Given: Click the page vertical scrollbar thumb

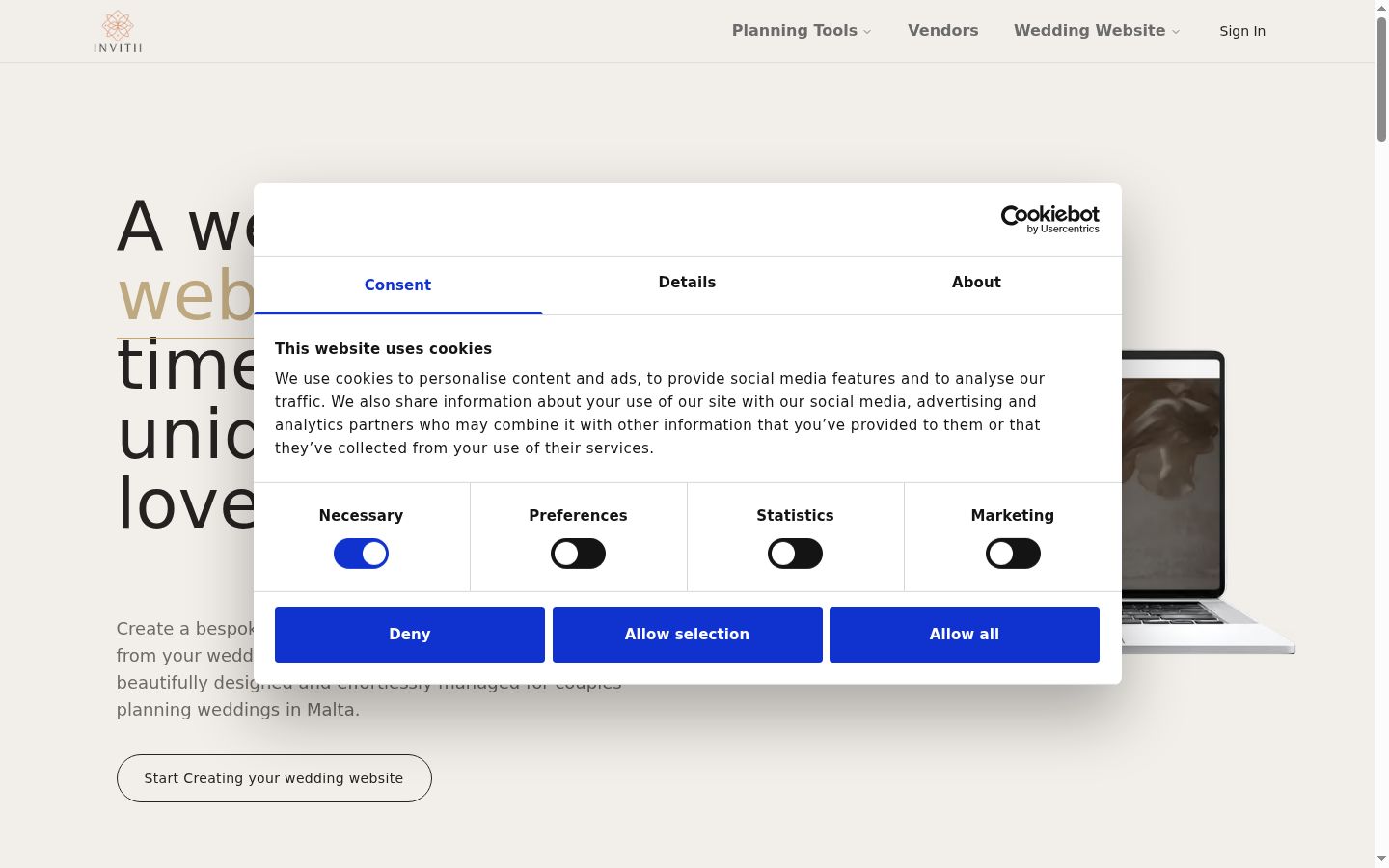Looking at the screenshot, I should pos(1381,80).
